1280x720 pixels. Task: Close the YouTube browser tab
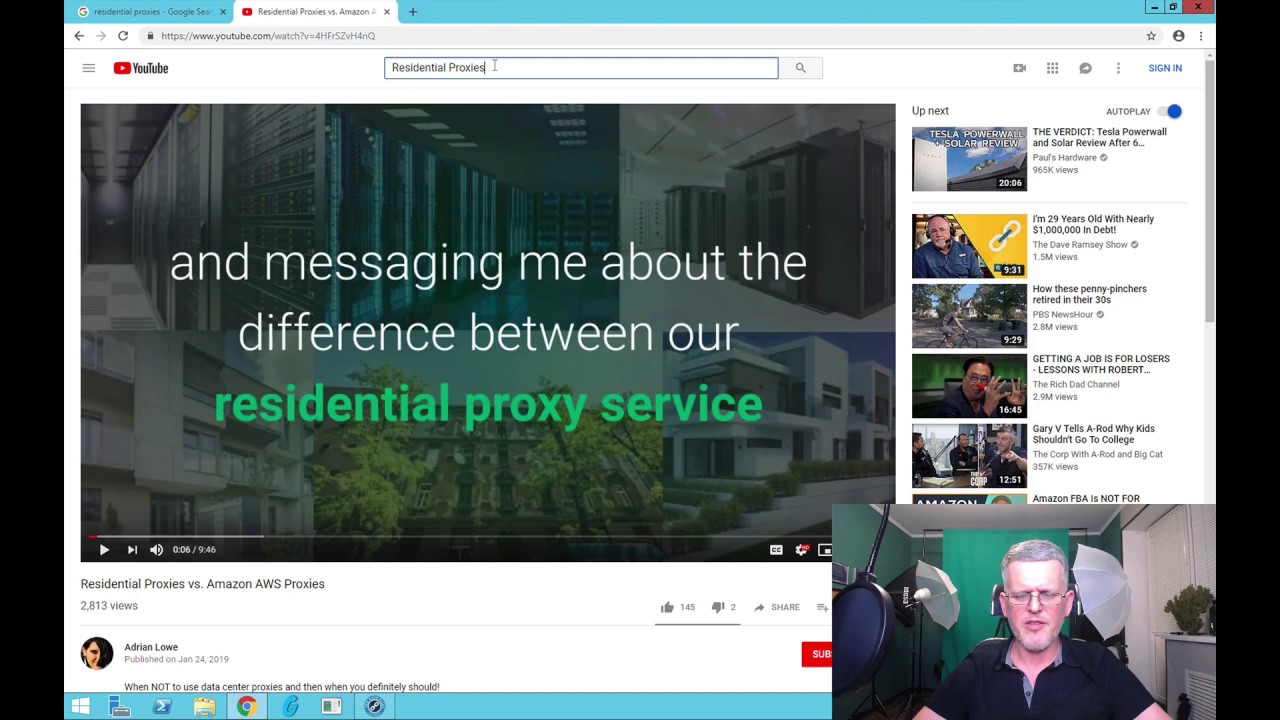coord(386,12)
